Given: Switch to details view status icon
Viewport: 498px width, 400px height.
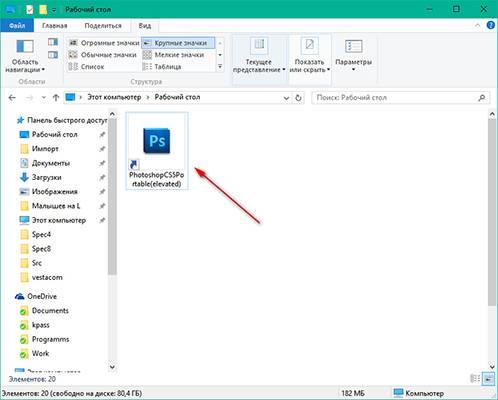Looking at the screenshot, I should (x=475, y=379).
